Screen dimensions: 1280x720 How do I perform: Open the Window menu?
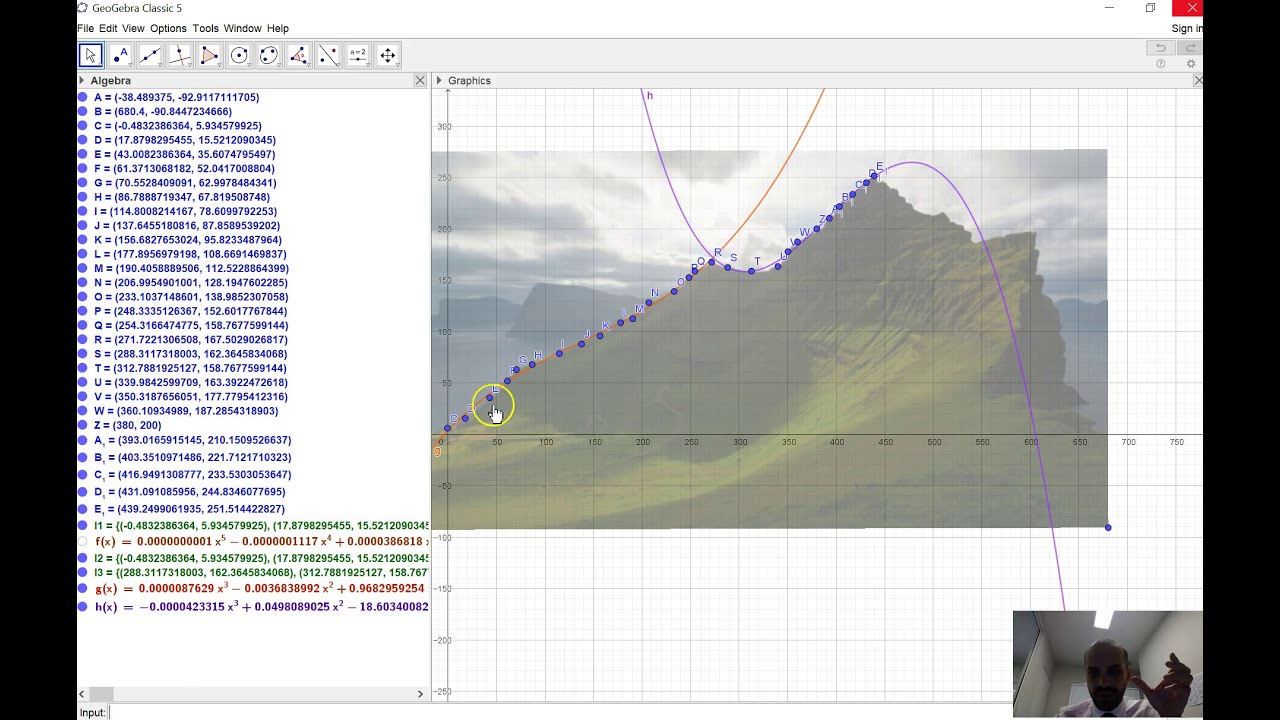tap(242, 28)
